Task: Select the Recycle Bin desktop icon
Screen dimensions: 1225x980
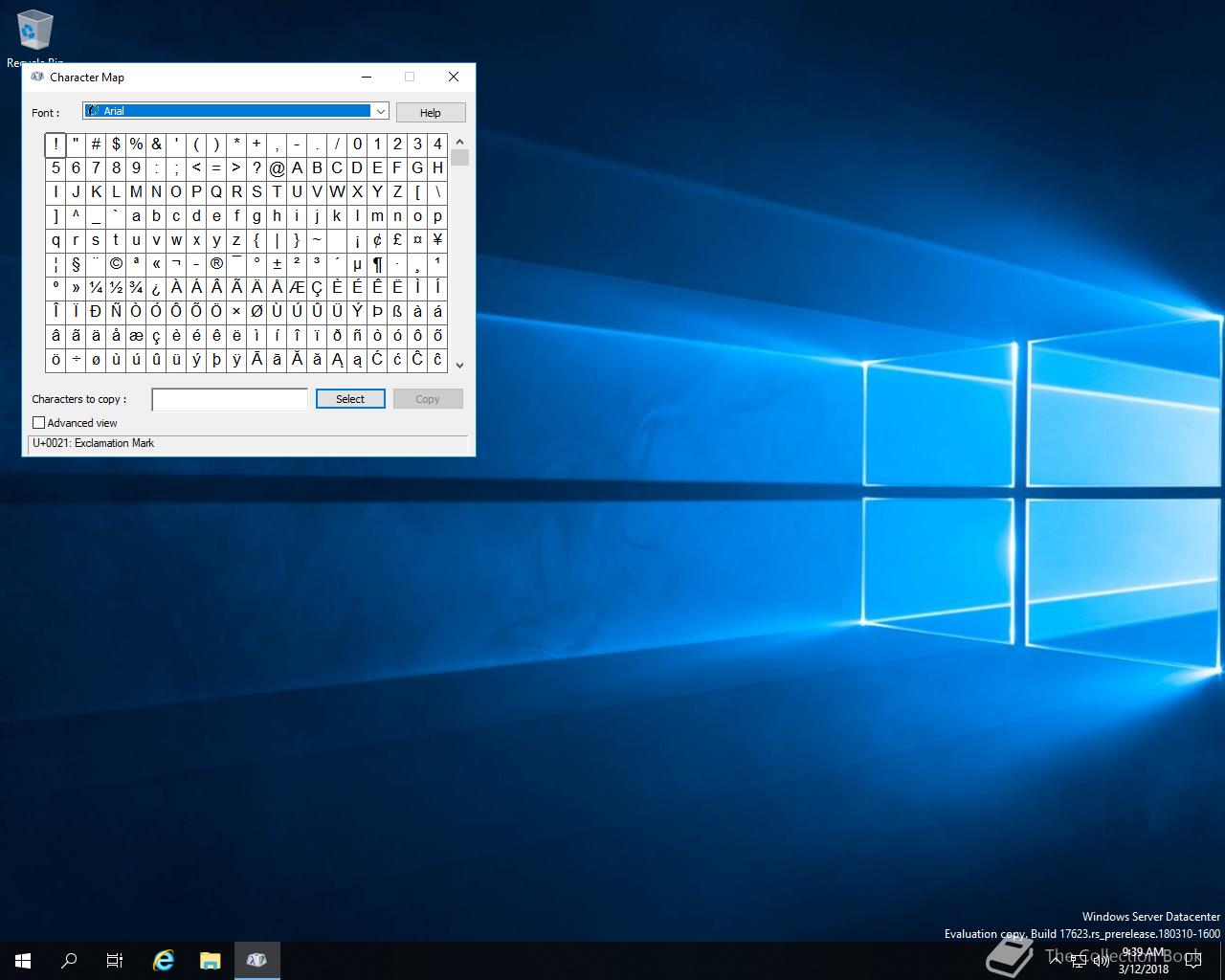Action: point(35,38)
